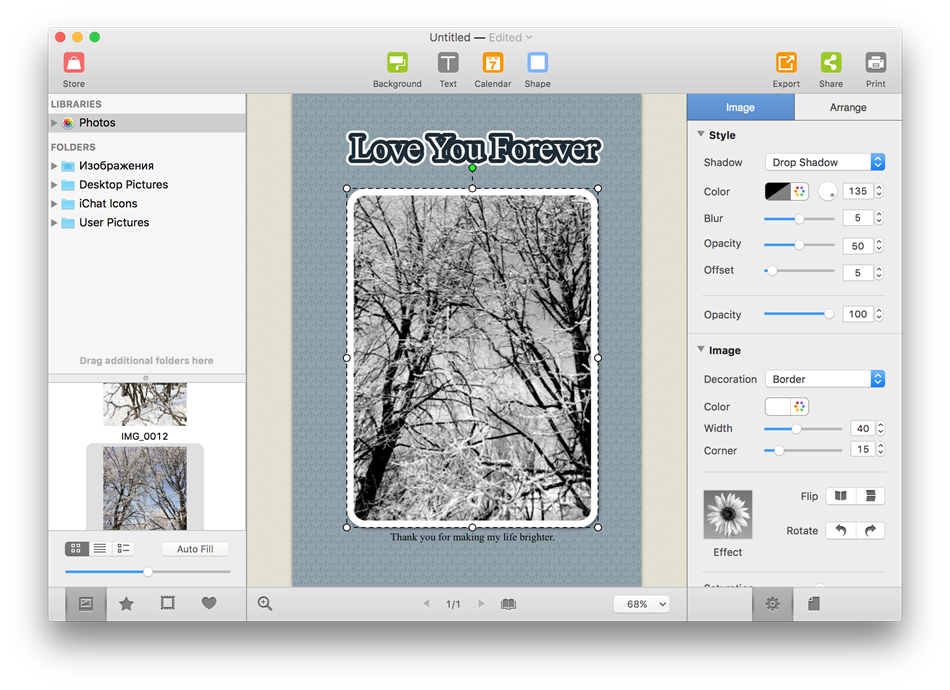Open the Edited title dropdown chevron
The image size is (950, 690).
(x=529, y=37)
